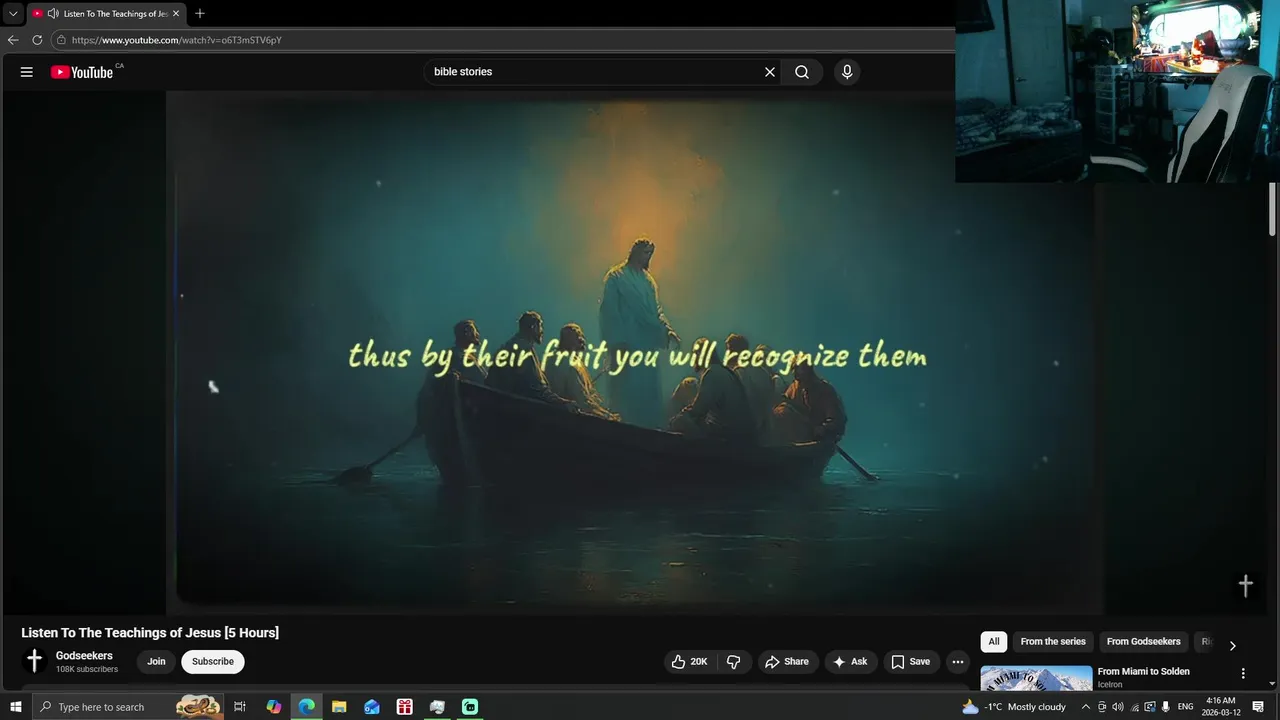
Task: Open Meet Now camera tray icon
Action: 1102,707
